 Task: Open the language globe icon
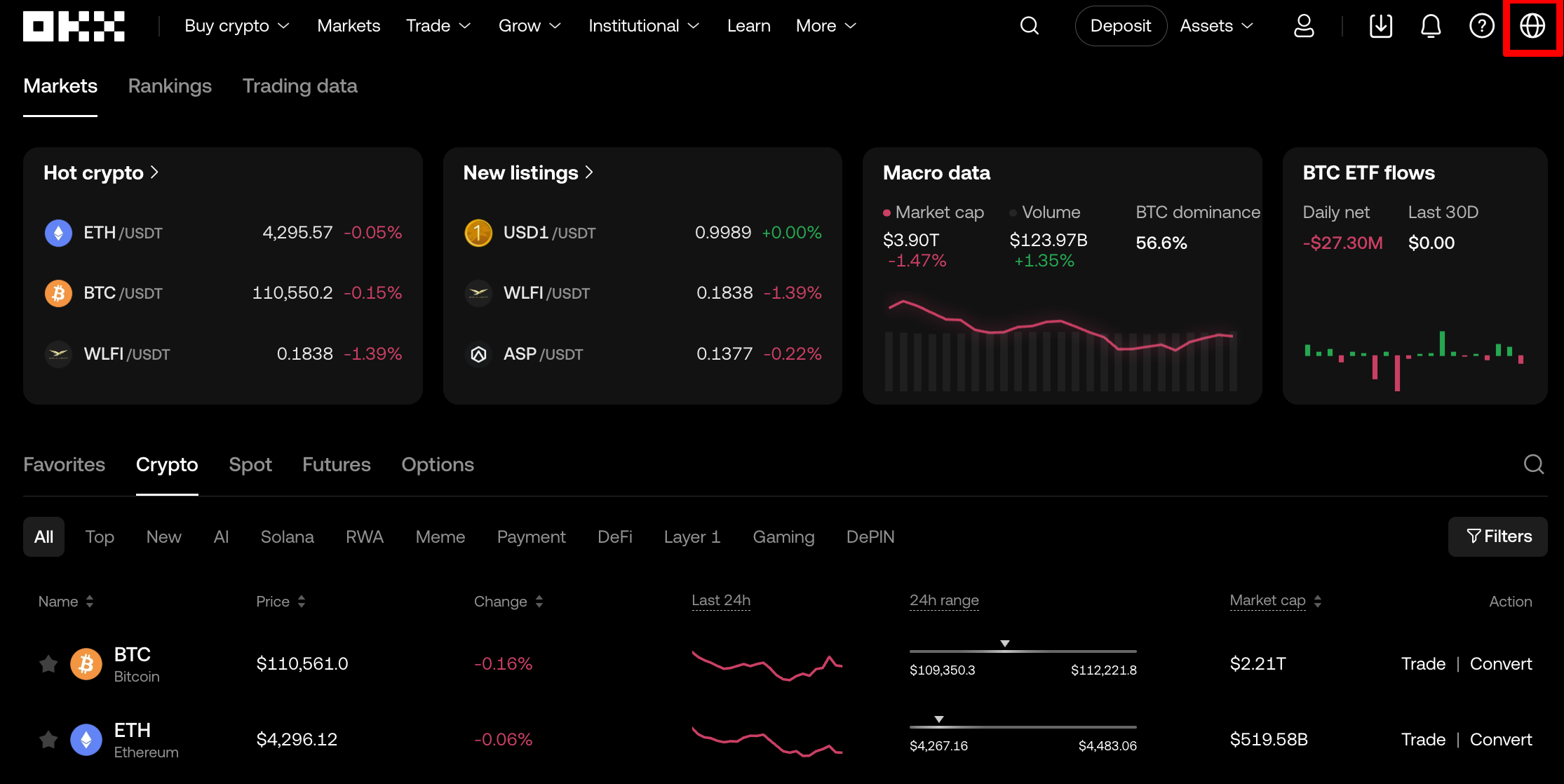[1532, 26]
